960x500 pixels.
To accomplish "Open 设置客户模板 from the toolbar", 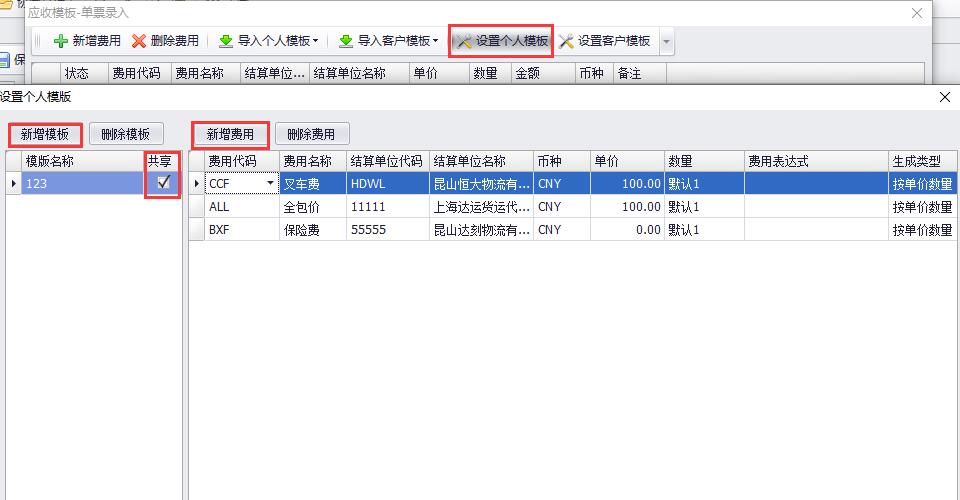I will (604, 41).
